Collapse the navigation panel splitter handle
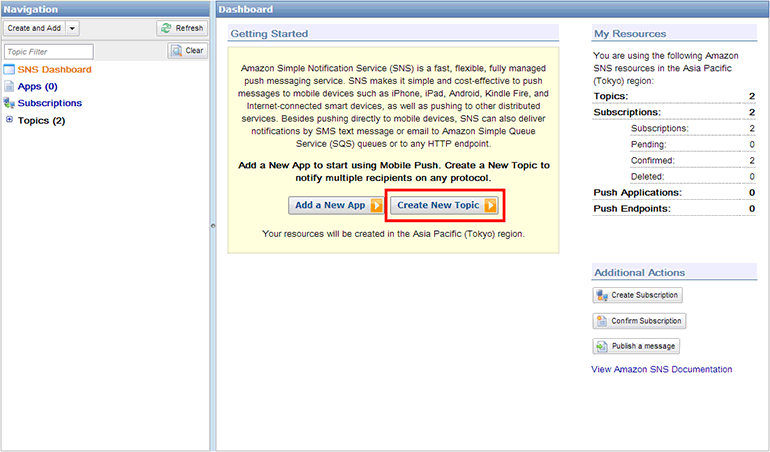This screenshot has height=452, width=770. [x=212, y=226]
